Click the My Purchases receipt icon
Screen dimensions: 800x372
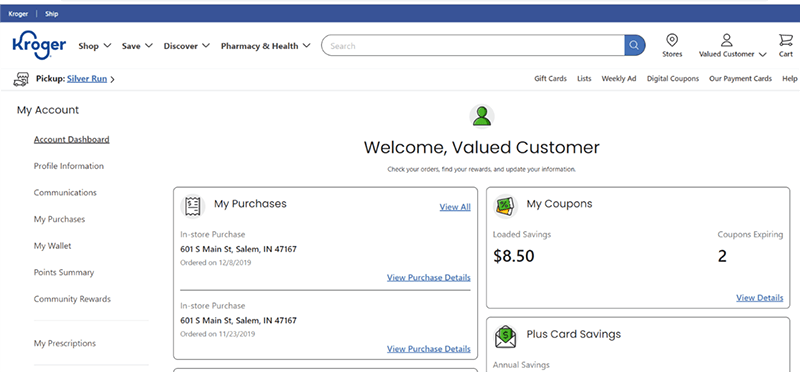click(x=193, y=206)
